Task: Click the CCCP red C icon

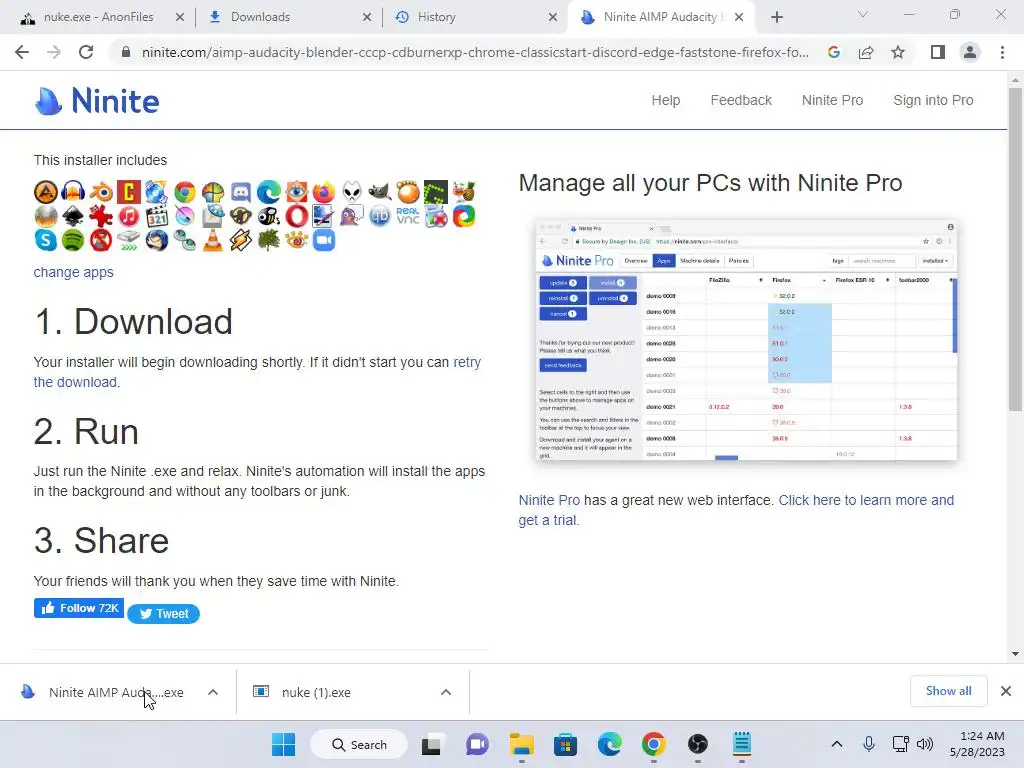Action: coord(129,192)
